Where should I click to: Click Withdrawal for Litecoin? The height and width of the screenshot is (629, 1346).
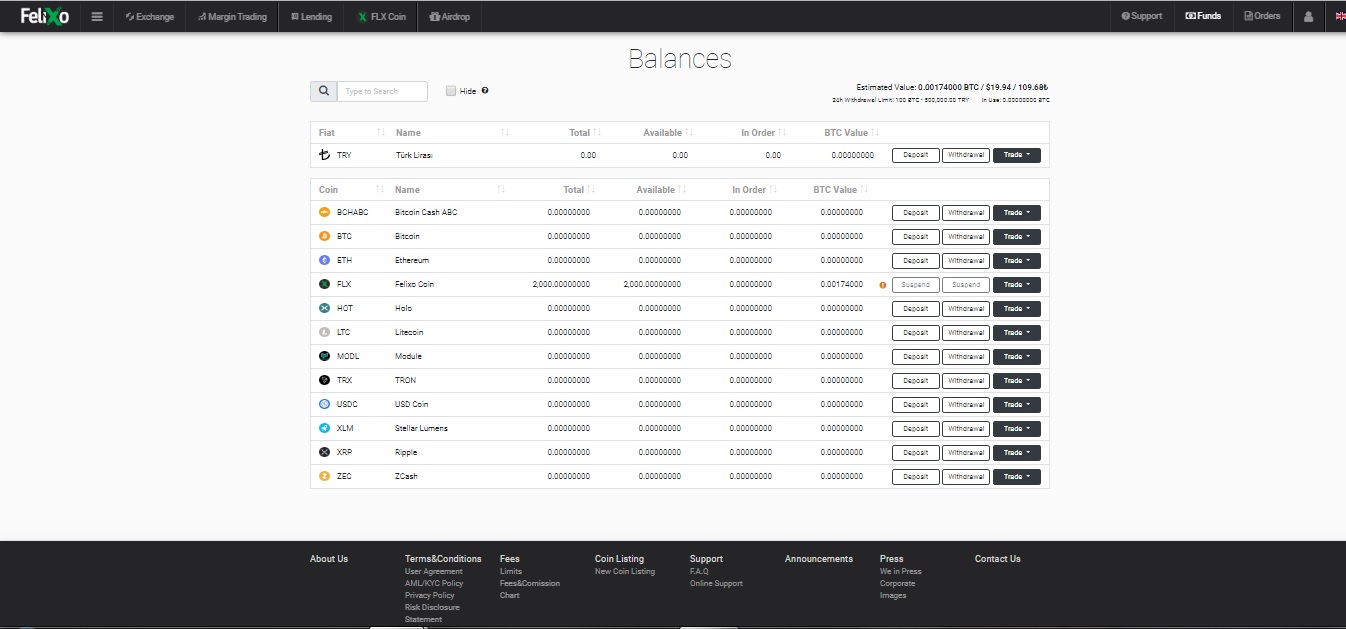(x=966, y=333)
